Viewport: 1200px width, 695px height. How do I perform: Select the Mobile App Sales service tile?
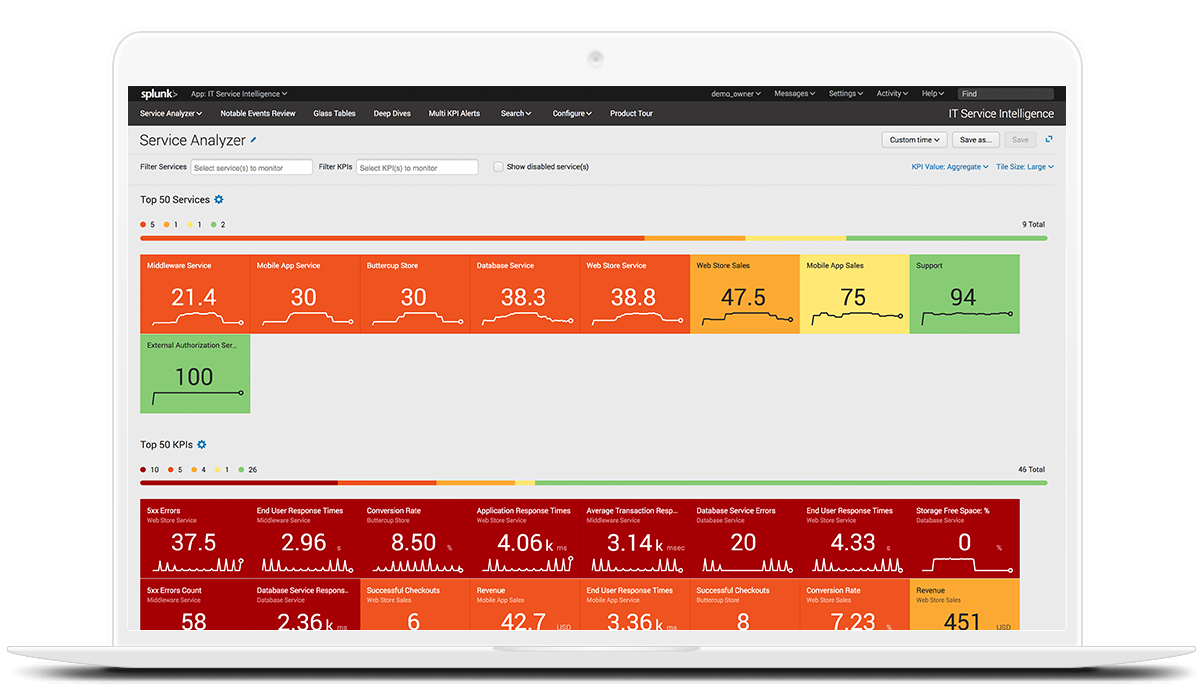click(855, 294)
